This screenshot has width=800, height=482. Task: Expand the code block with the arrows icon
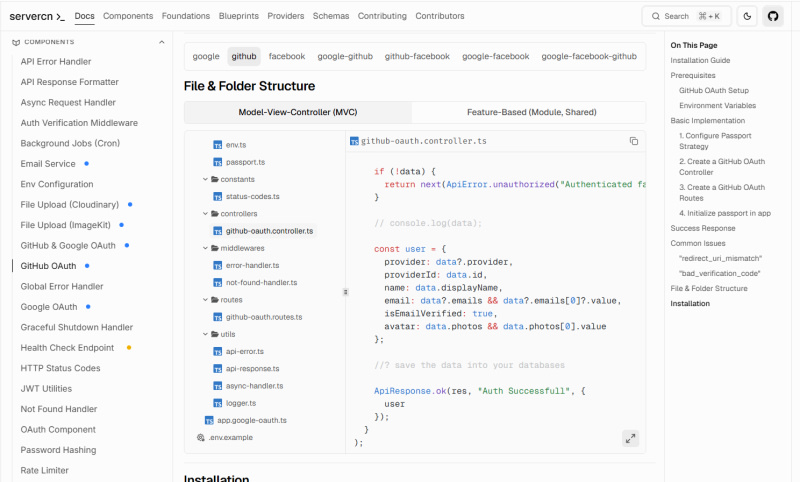631,438
